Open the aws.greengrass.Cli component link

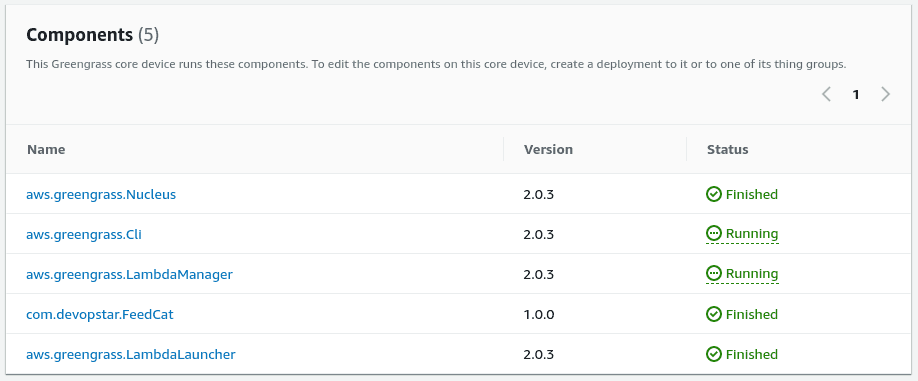point(84,235)
